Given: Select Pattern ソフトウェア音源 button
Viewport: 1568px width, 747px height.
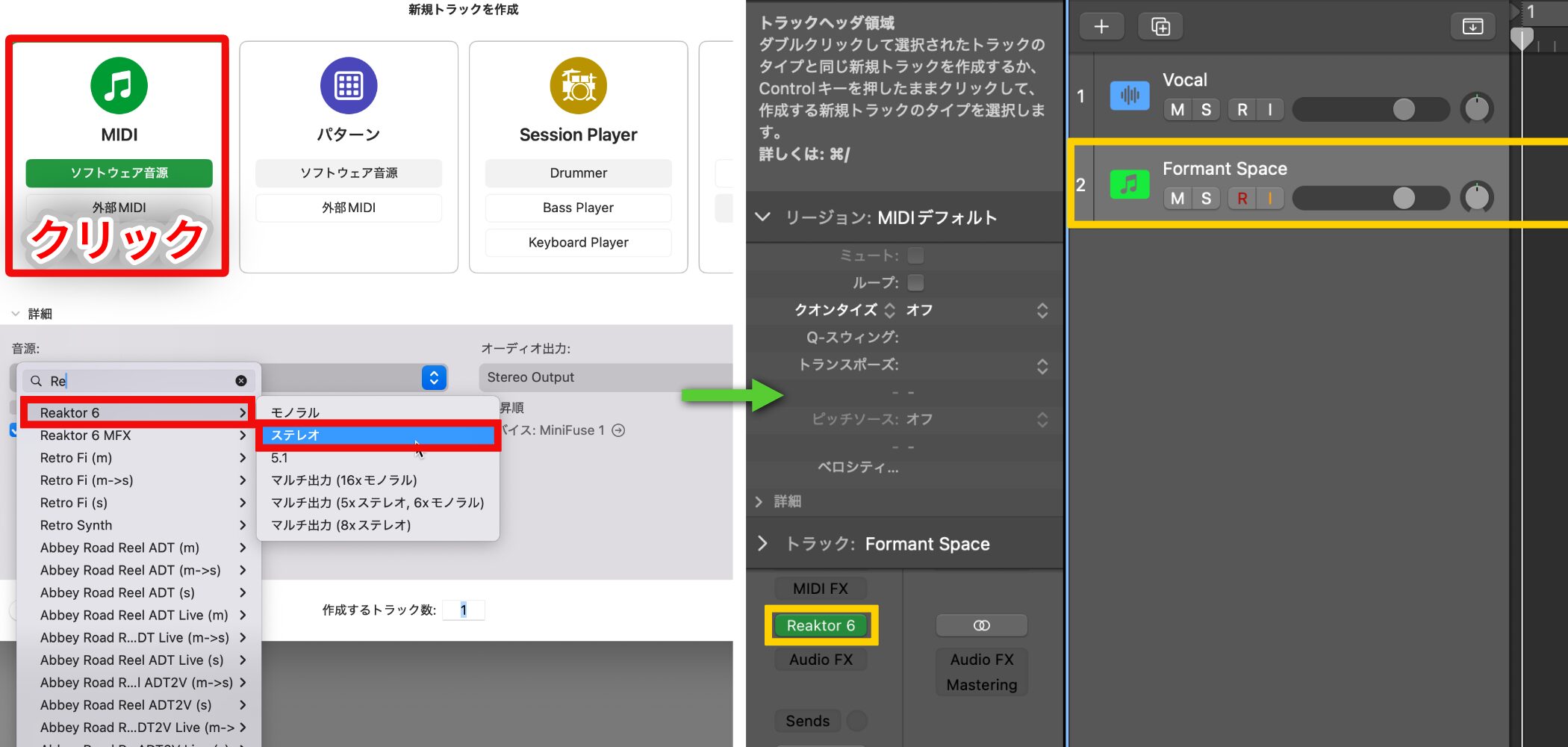Looking at the screenshot, I should tap(349, 173).
